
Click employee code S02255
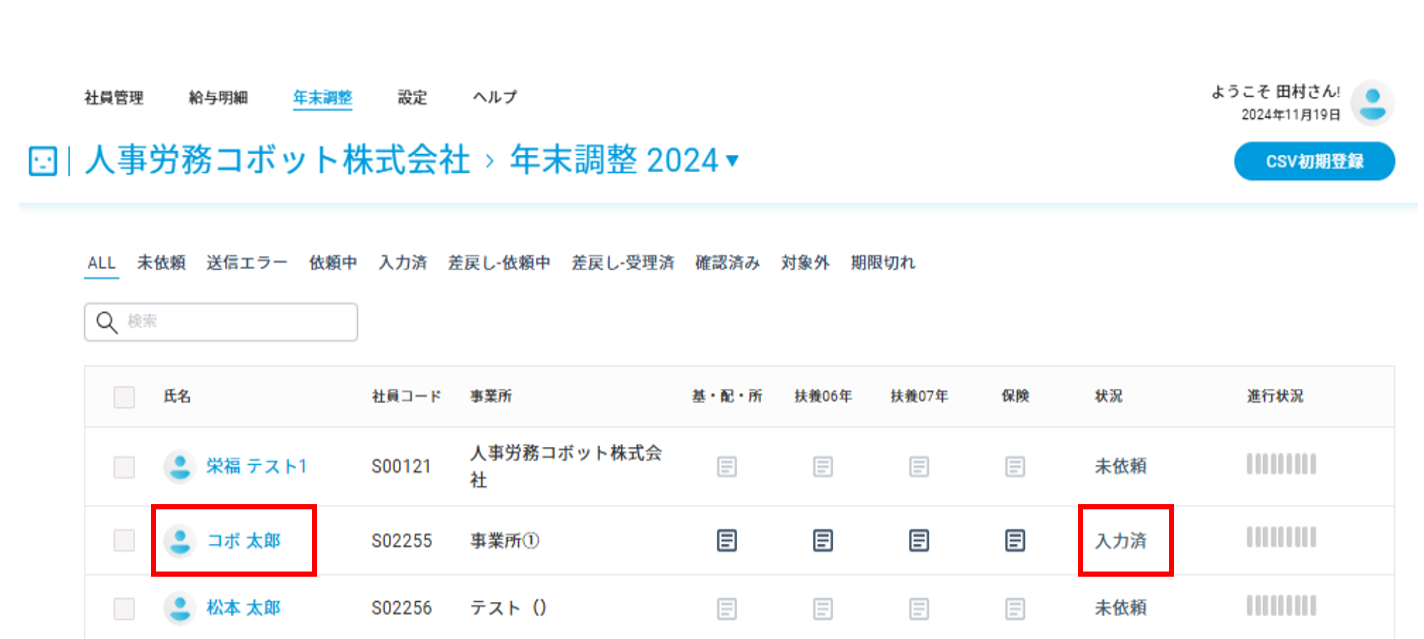click(x=402, y=541)
